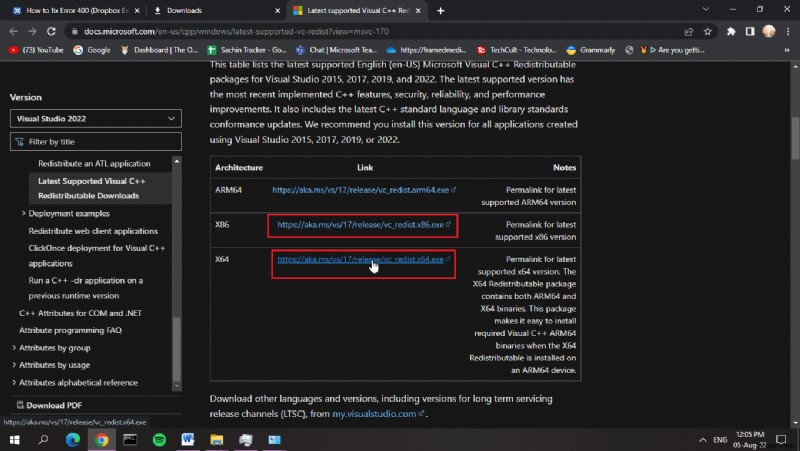Image resolution: width=800 pixels, height=451 pixels.
Task: Open the Chrome three-dot menu
Action: (x=788, y=32)
